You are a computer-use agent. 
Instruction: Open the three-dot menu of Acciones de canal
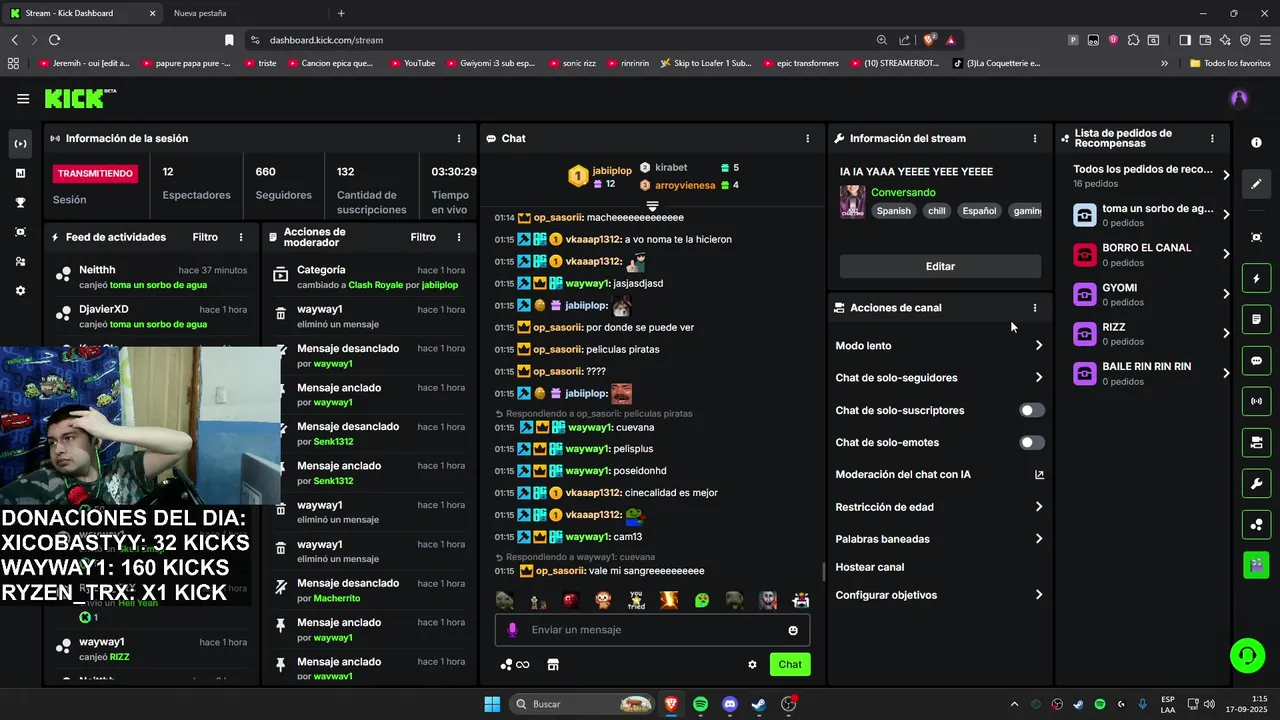(1035, 308)
